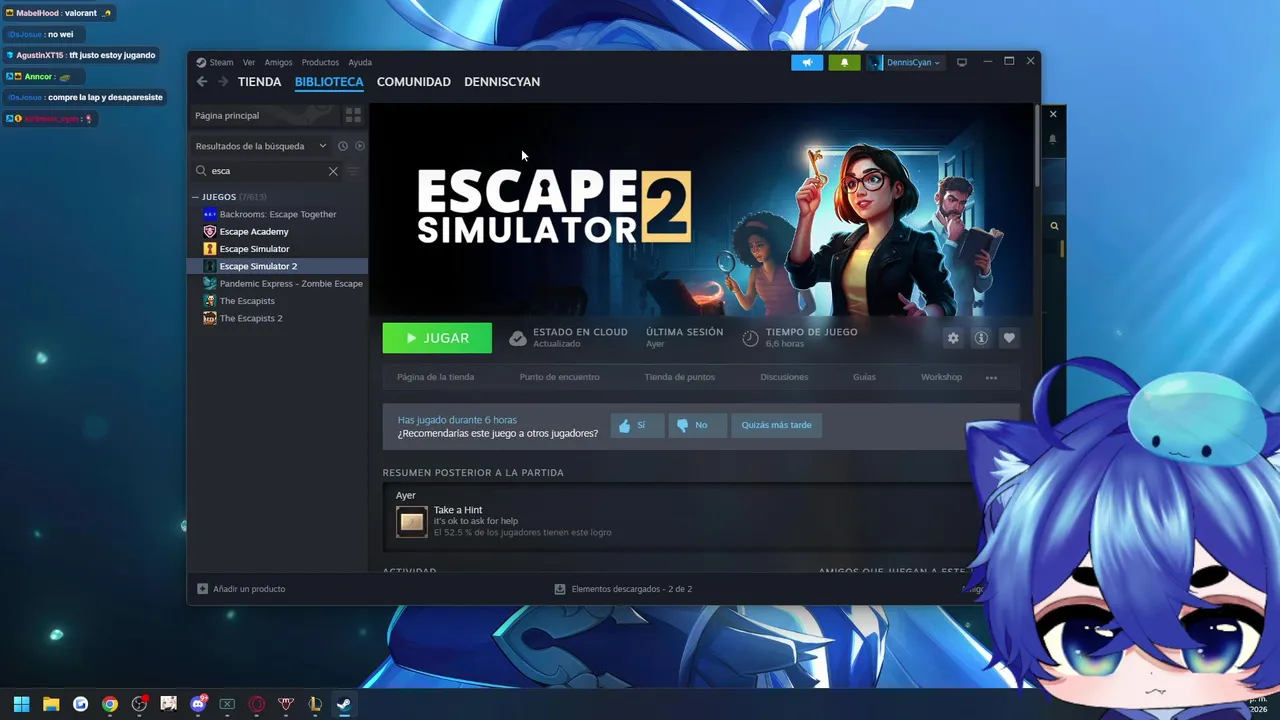The height and width of the screenshot is (720, 1280).
Task: Open the green notifications bell
Action: [844, 62]
